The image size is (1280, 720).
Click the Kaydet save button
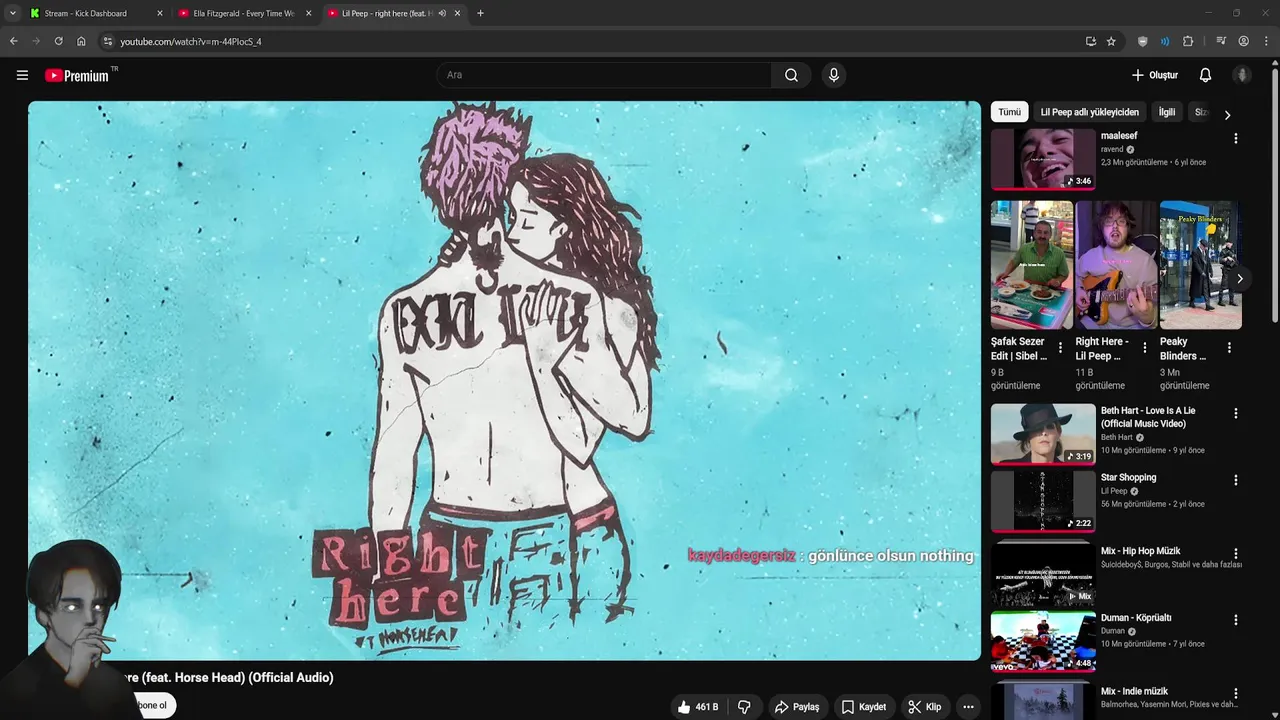click(864, 707)
